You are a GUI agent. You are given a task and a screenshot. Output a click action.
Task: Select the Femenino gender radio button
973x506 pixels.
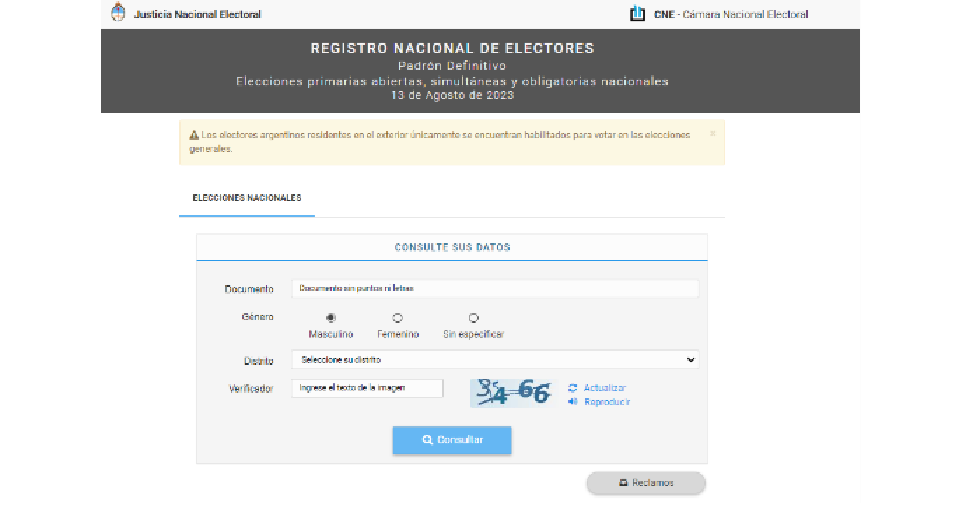[x=398, y=318]
